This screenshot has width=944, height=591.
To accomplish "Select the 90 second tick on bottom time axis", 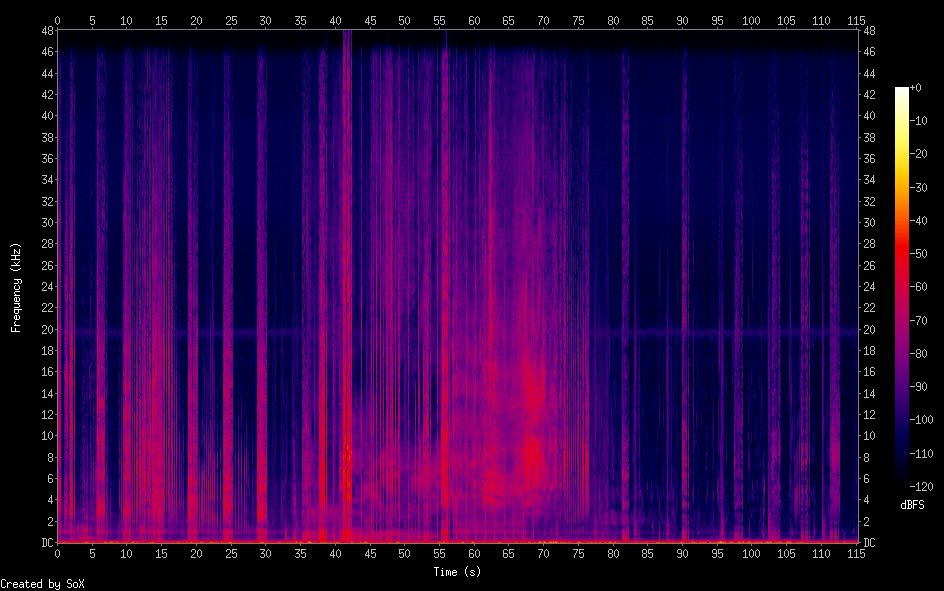I will (682, 554).
